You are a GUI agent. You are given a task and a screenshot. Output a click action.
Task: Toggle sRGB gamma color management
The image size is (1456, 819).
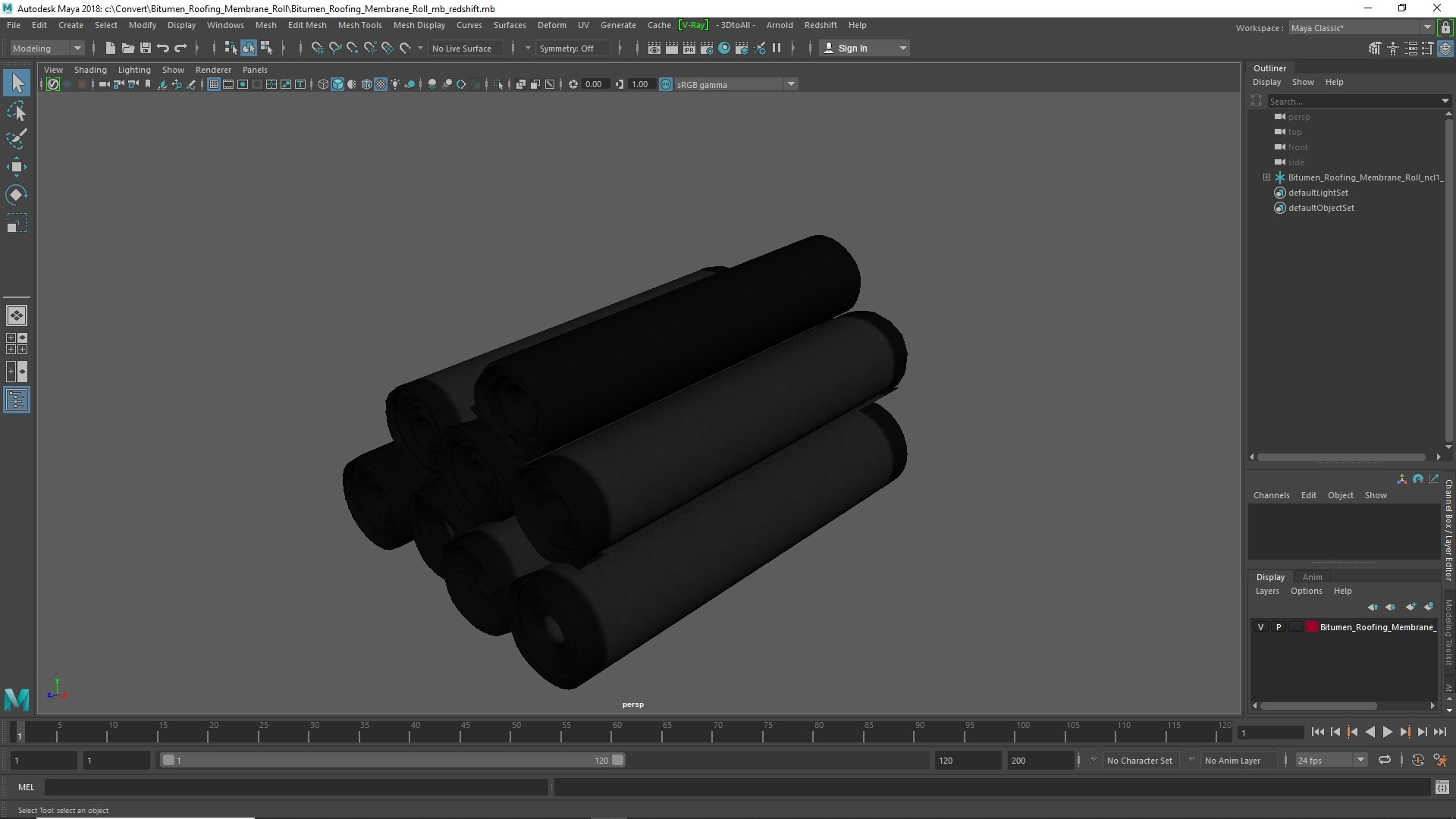point(666,84)
